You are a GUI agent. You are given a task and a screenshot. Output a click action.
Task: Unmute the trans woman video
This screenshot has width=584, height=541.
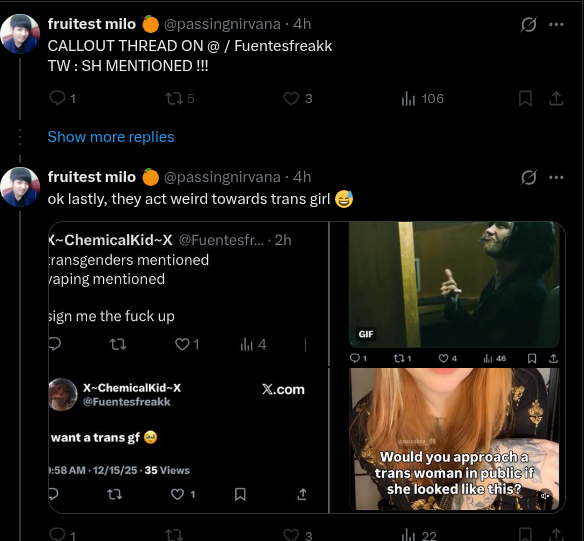point(545,496)
